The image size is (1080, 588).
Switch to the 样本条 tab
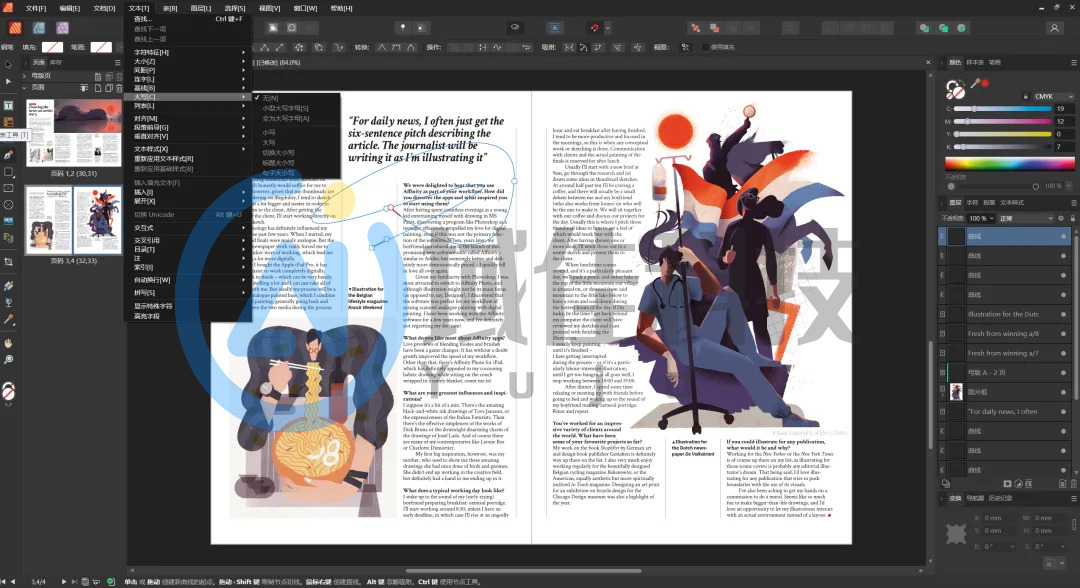click(974, 62)
